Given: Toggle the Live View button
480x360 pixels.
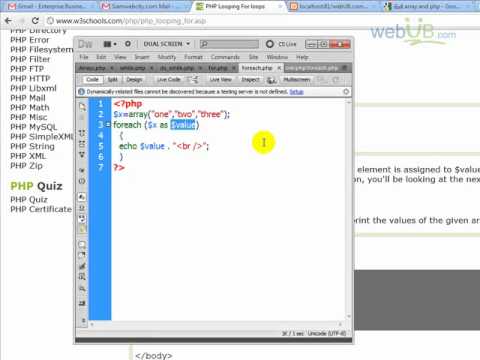Looking at the screenshot, I should coord(220,79).
